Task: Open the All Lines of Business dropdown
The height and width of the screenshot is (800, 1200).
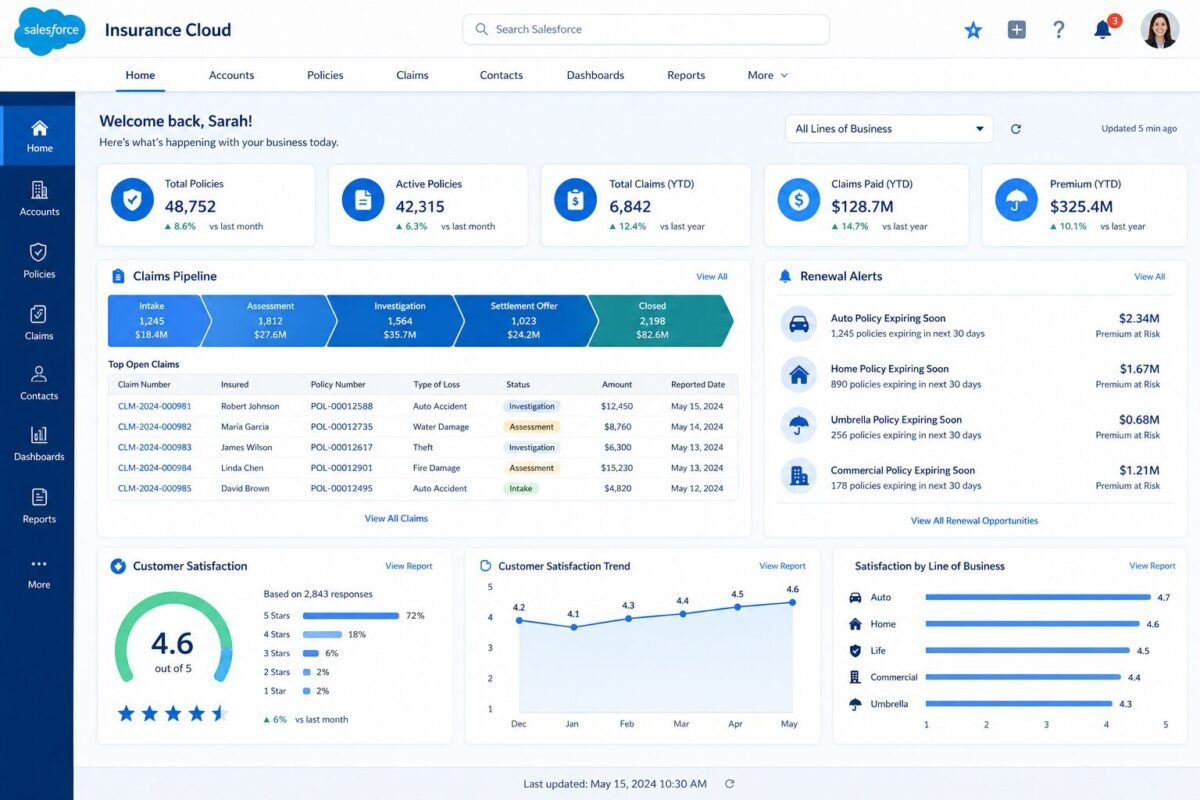Action: [x=889, y=129]
